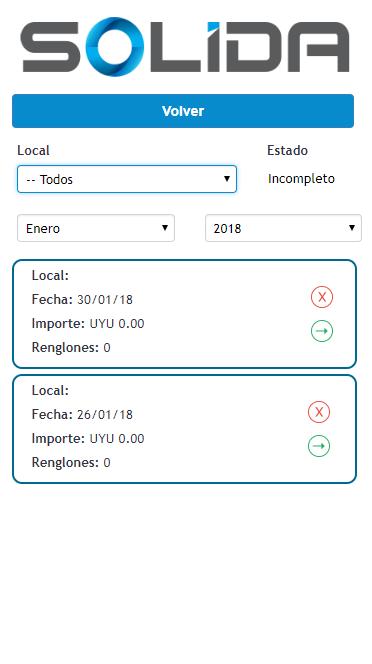Click Renglones: 0 in the 26/01/18 card

[71, 462]
